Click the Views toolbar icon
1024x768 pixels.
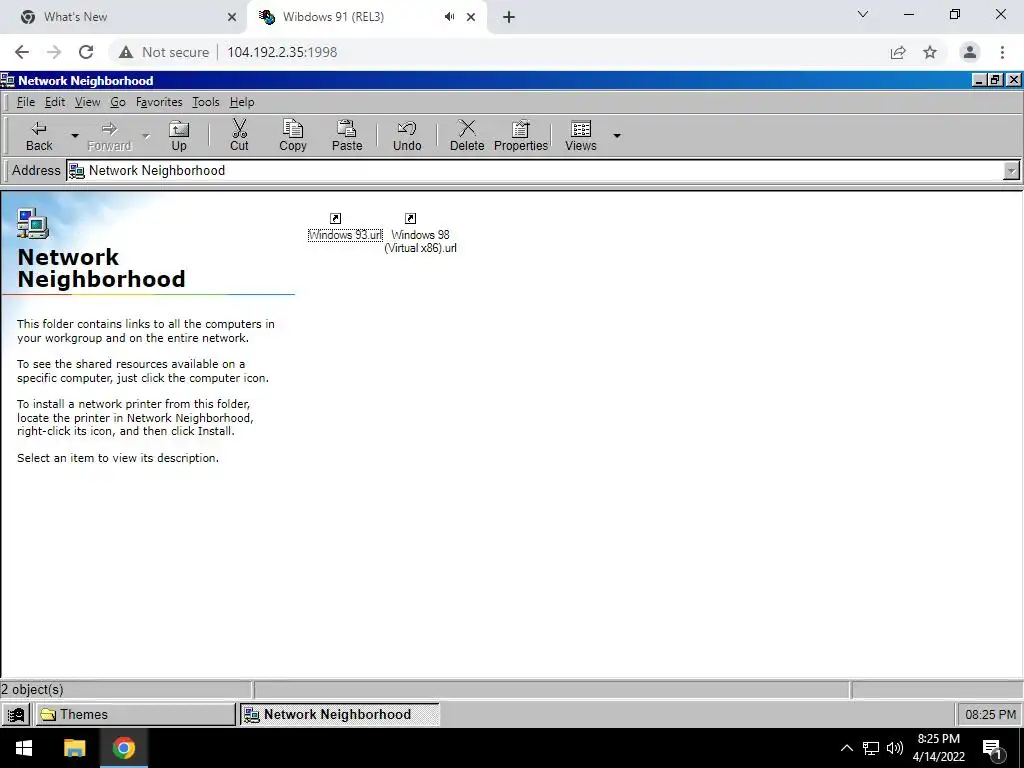pyautogui.click(x=581, y=128)
